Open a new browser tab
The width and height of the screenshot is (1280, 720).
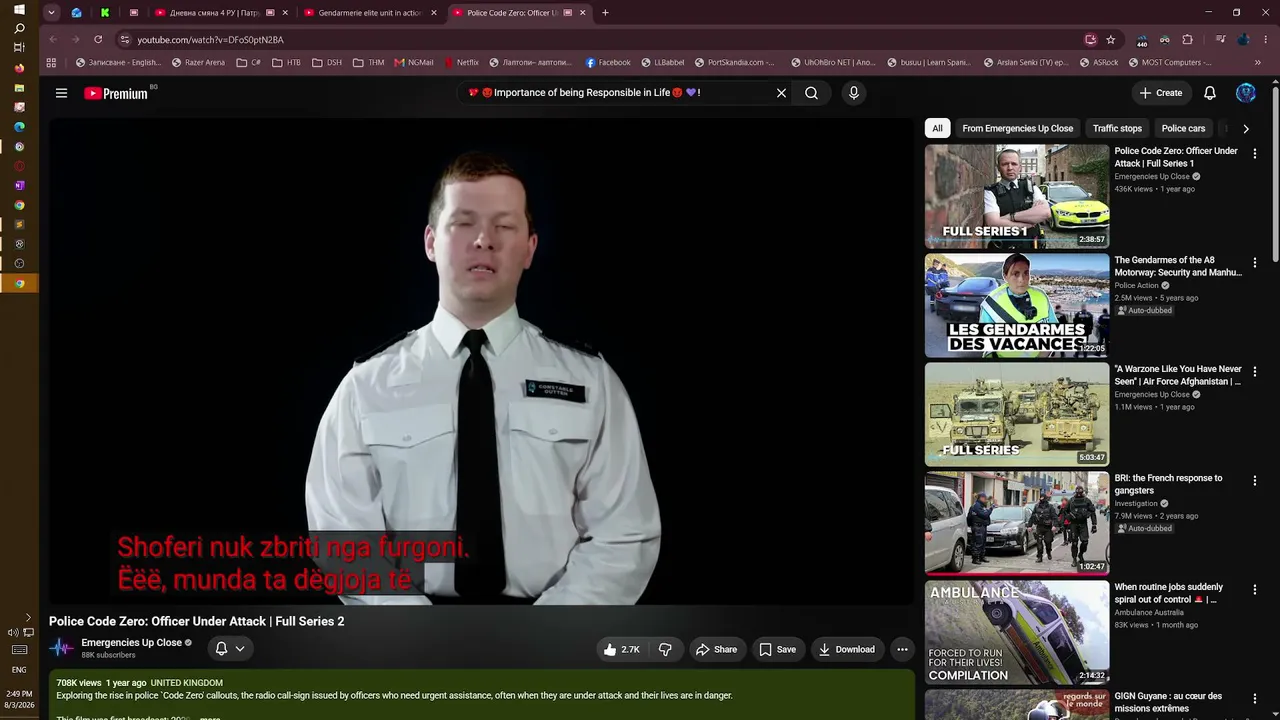pyautogui.click(x=605, y=13)
